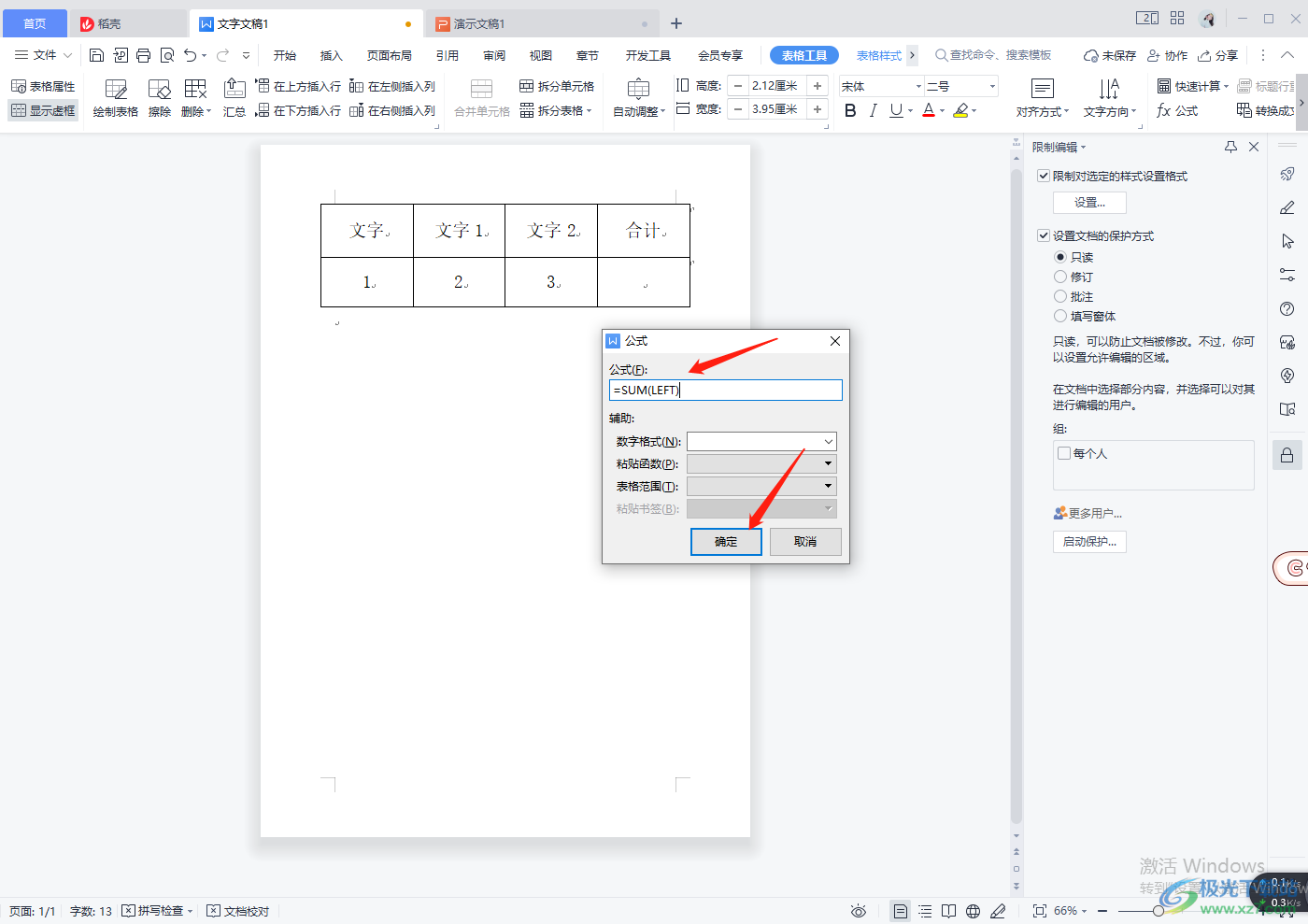1308x924 pixels.
Task: Click 汇总 summary icon
Action: pyautogui.click(x=235, y=98)
